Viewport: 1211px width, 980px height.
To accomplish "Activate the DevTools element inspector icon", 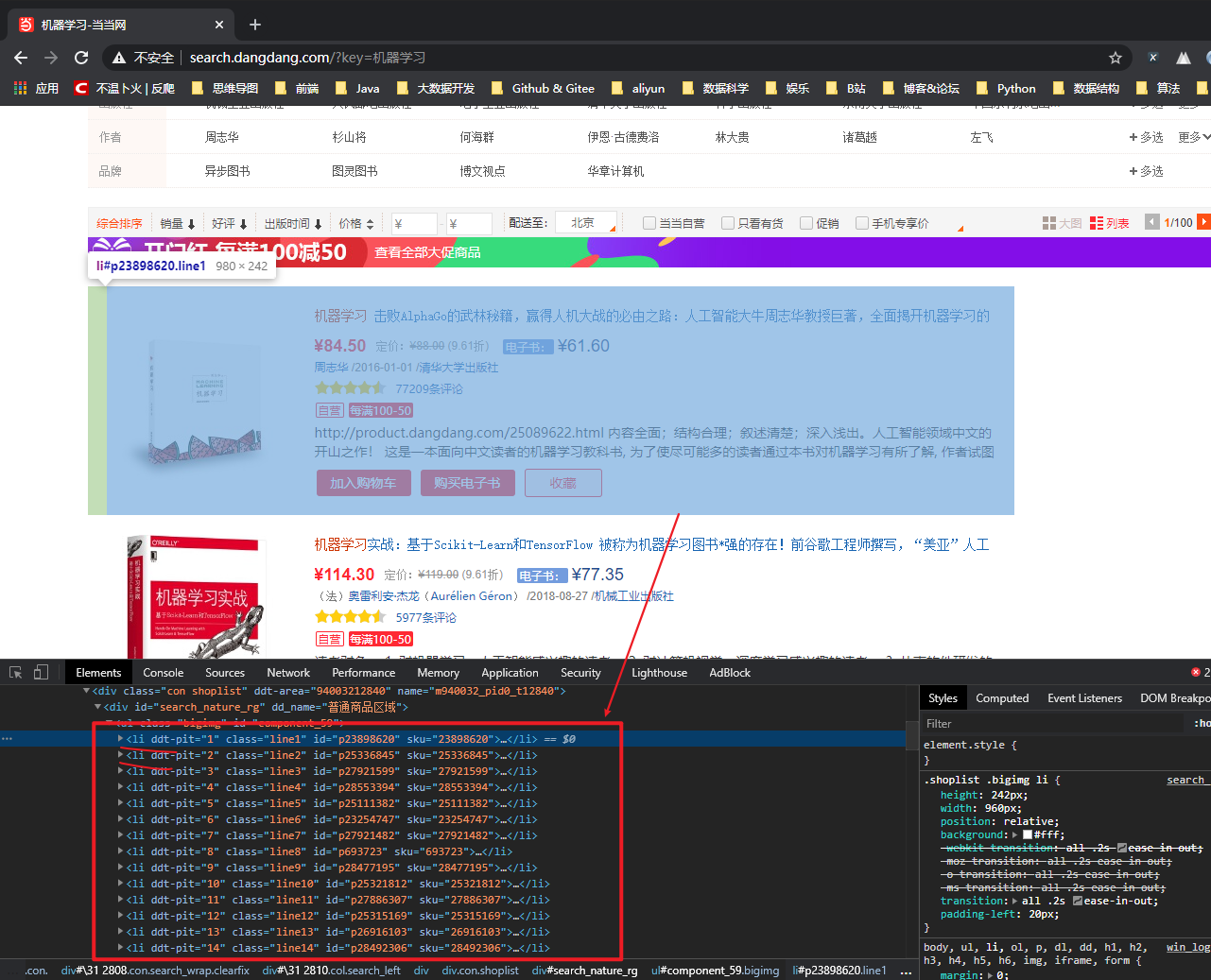I will click(15, 672).
